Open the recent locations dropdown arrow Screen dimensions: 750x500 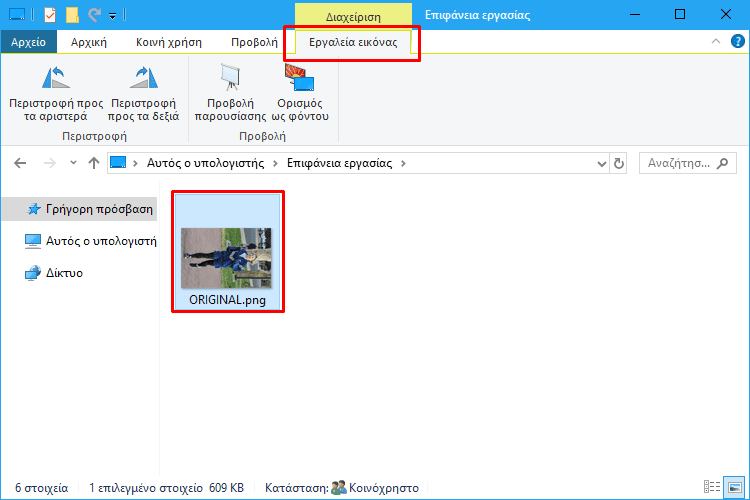click(73, 163)
